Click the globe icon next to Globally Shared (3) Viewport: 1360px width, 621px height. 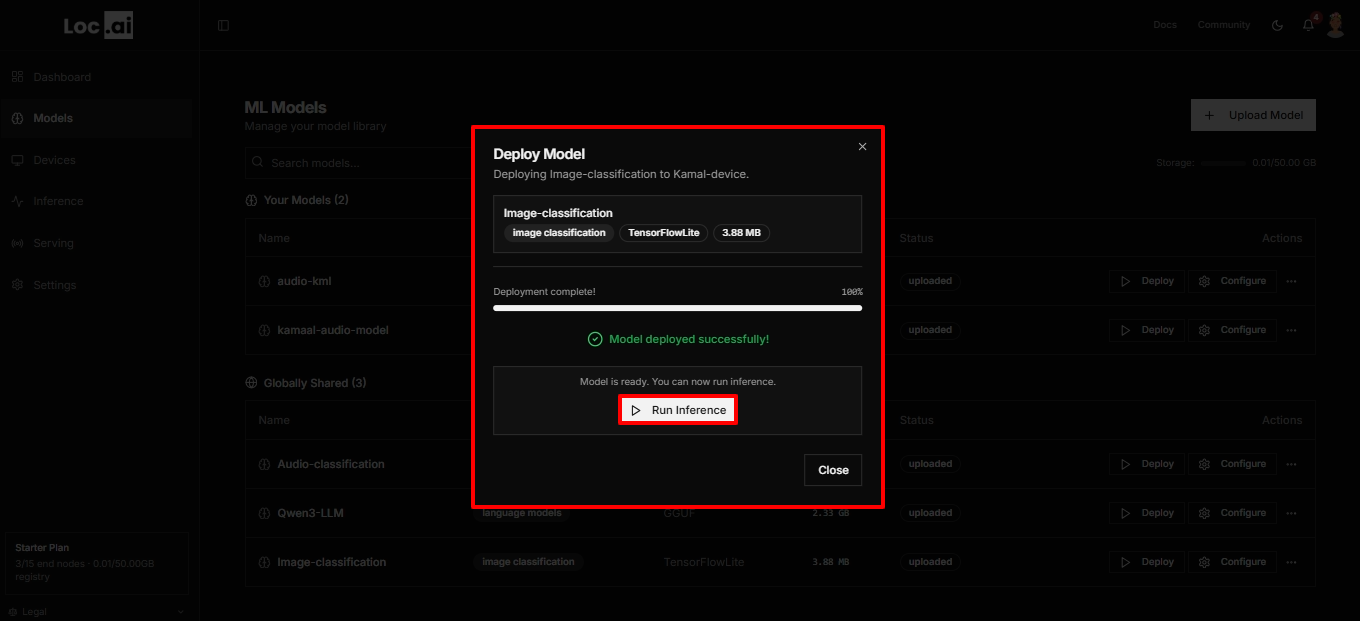[x=251, y=383]
